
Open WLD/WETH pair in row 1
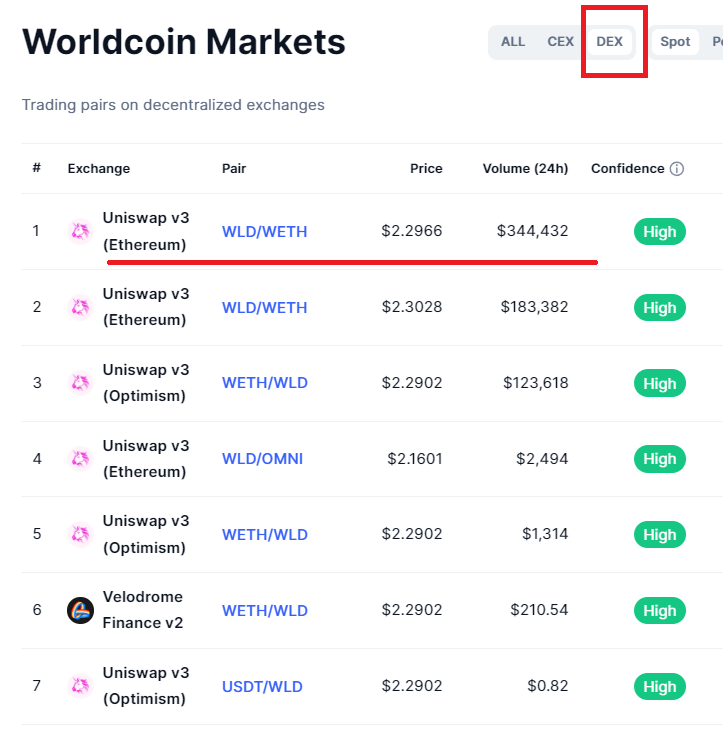[264, 232]
